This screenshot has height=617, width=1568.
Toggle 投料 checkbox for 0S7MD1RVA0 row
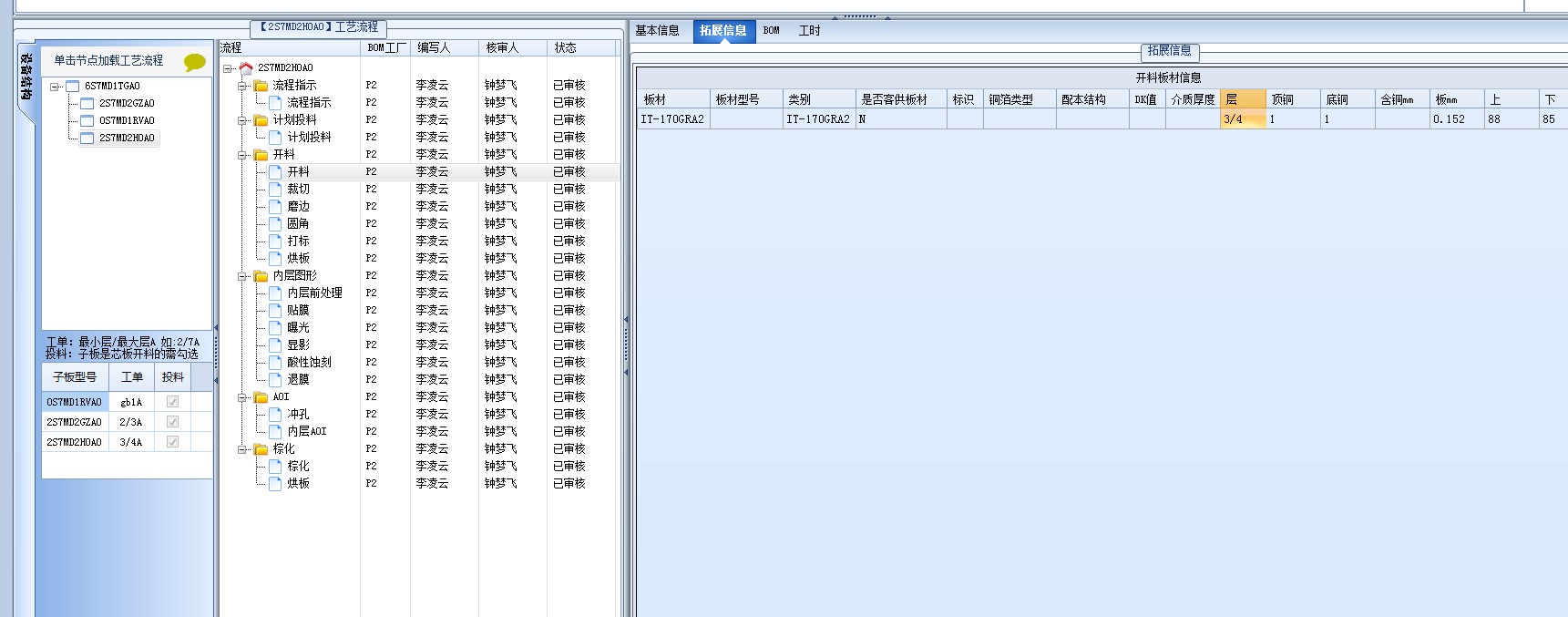pyautogui.click(x=172, y=402)
